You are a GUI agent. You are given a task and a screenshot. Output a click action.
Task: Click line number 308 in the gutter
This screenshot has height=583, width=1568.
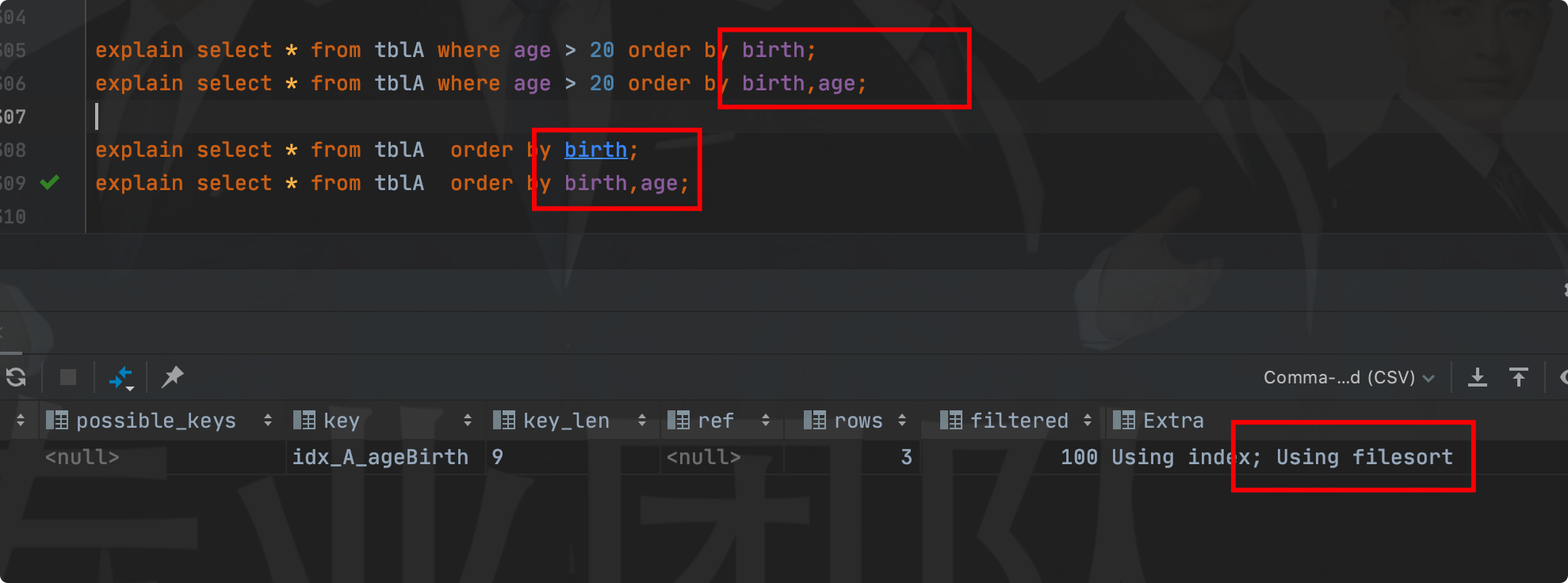(x=13, y=150)
